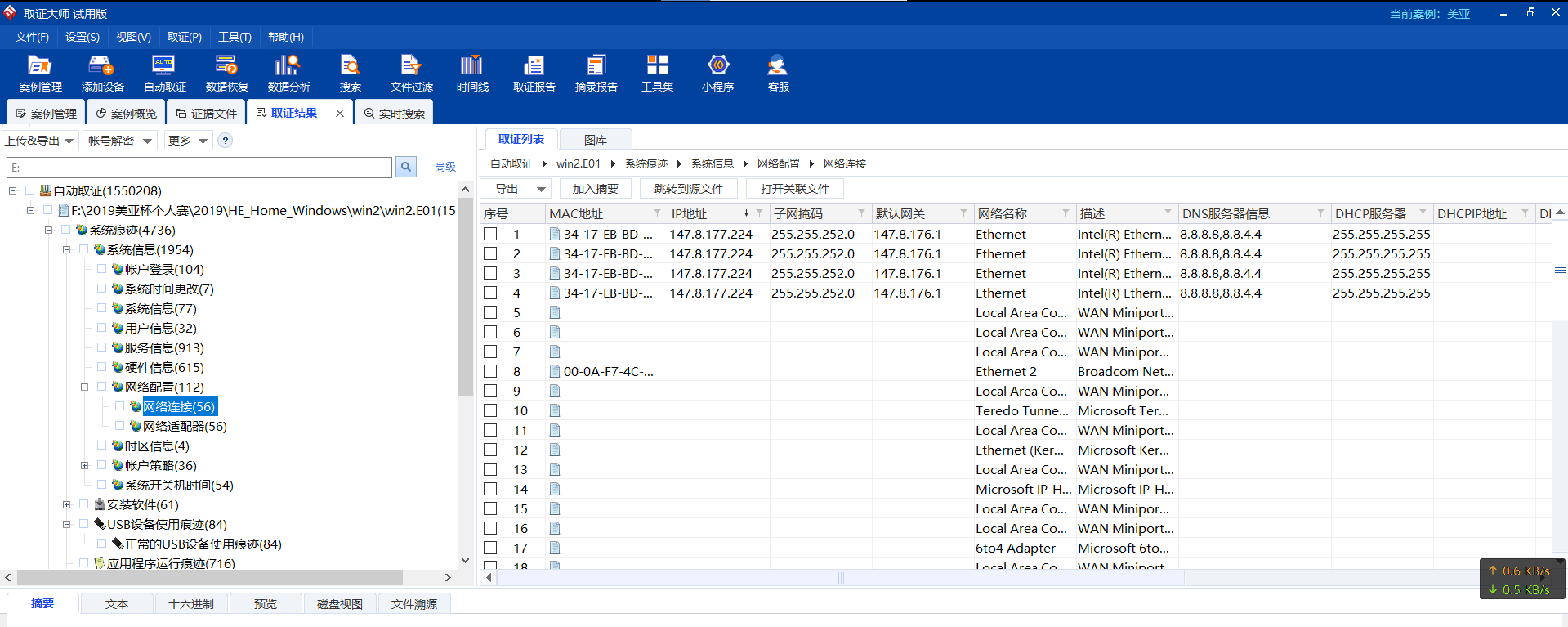Image resolution: width=1568 pixels, height=627 pixels.
Task: Collapse the 系统信息(1954) tree node
Action: coord(66,249)
